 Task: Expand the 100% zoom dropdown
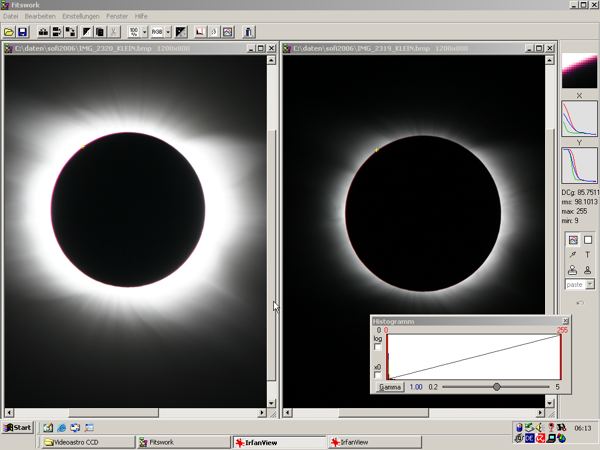(145, 32)
